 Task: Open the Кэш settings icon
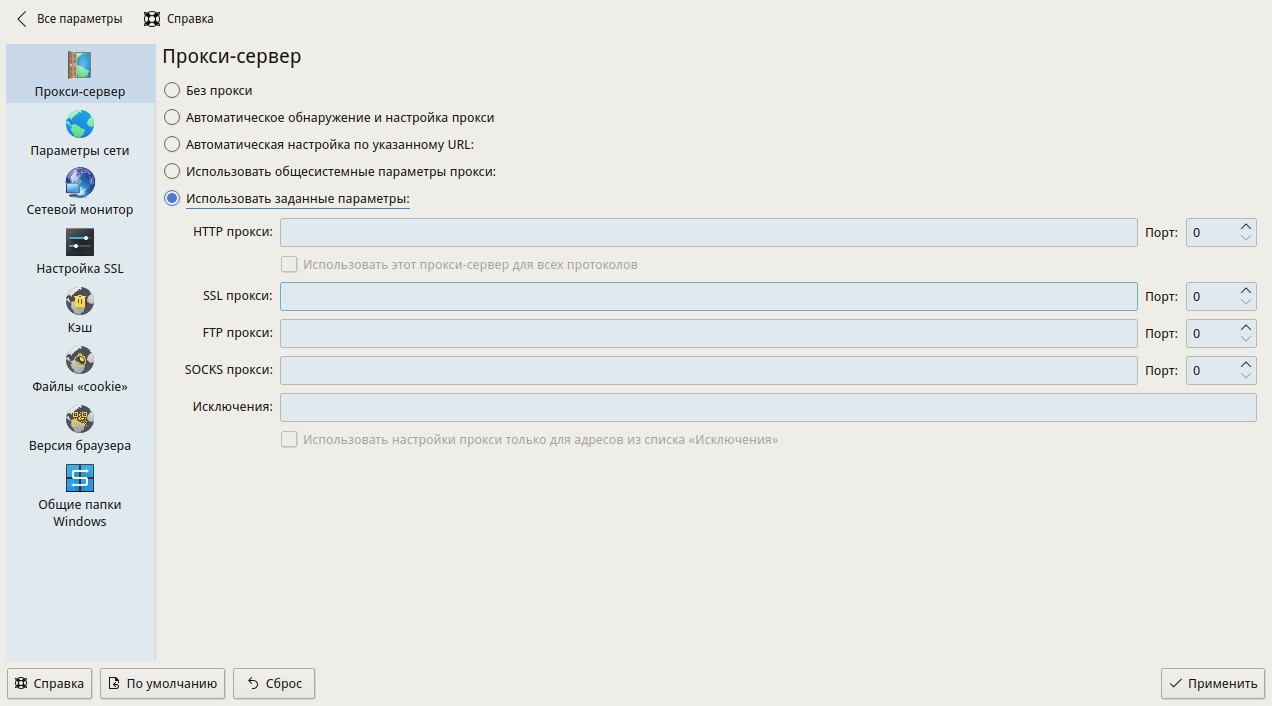(80, 302)
